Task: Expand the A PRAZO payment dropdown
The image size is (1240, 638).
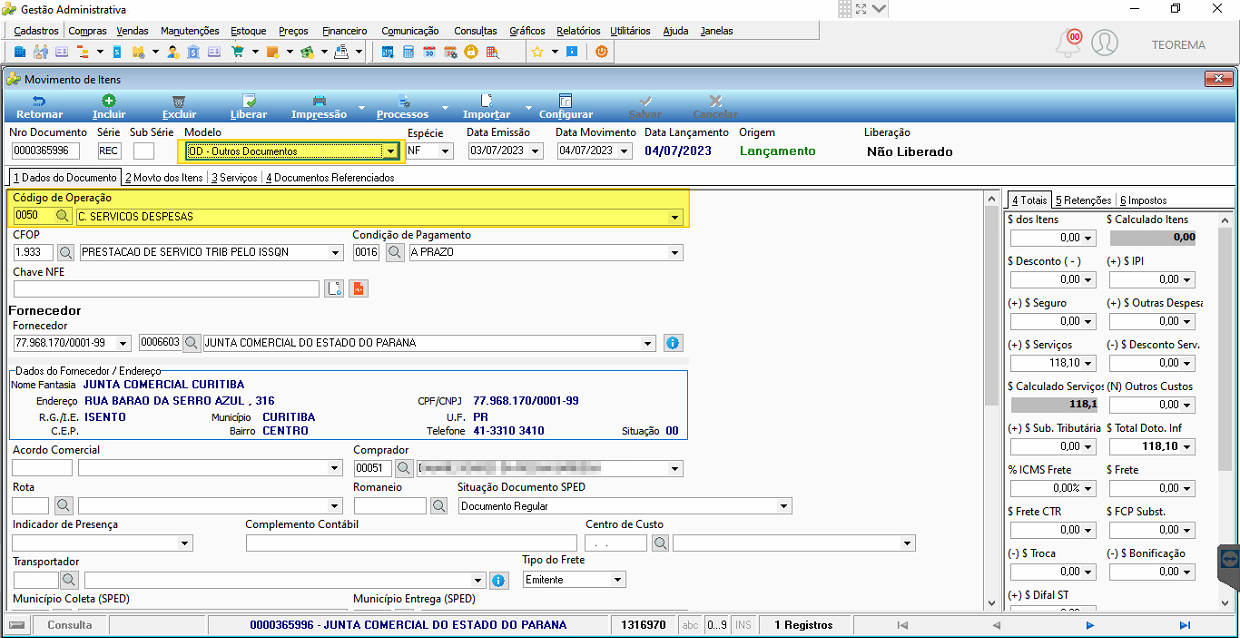Action: coord(676,253)
